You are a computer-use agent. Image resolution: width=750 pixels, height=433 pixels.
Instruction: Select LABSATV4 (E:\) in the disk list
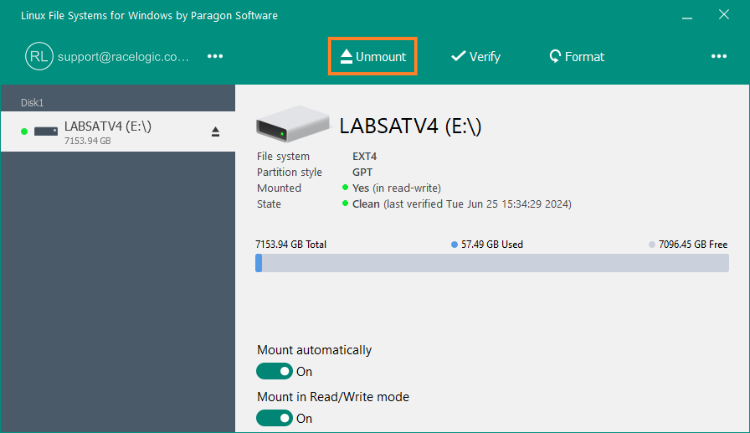(118, 132)
